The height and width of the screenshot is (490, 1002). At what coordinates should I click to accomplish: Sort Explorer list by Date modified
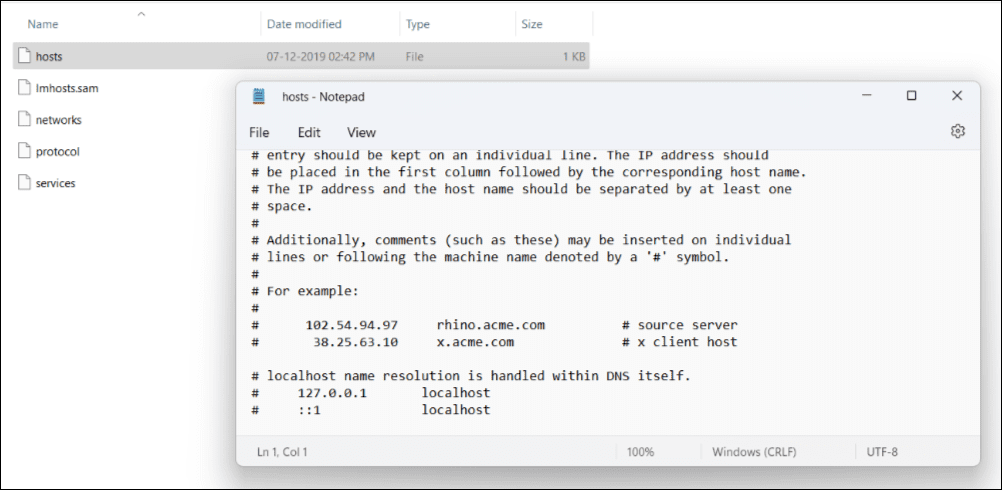(304, 24)
